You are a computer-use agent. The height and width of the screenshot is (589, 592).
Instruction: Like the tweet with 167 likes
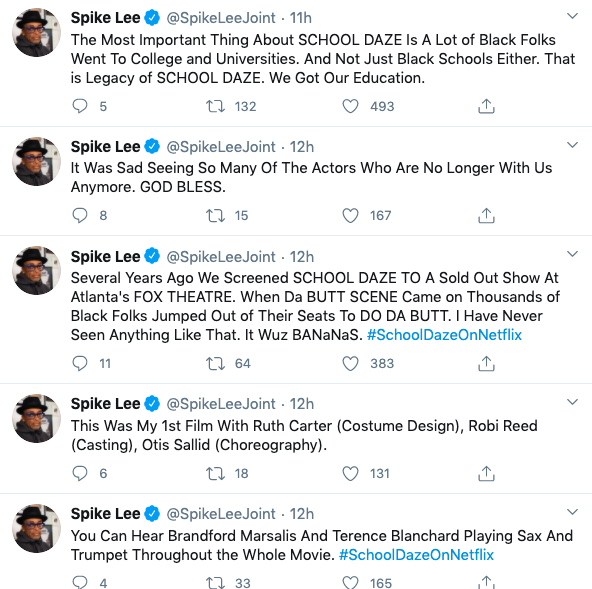pos(350,216)
